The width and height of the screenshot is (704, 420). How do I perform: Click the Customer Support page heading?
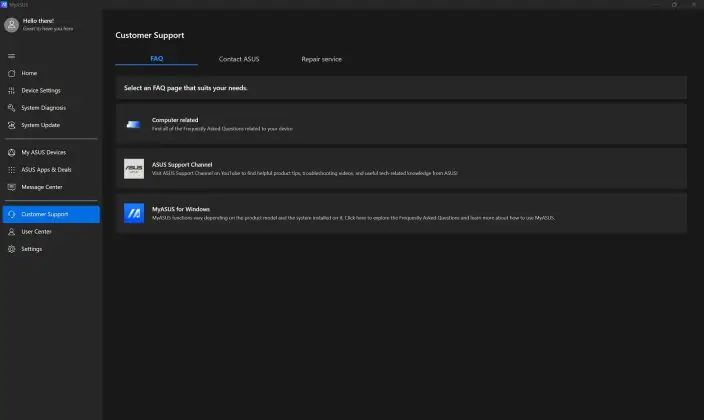coord(150,35)
